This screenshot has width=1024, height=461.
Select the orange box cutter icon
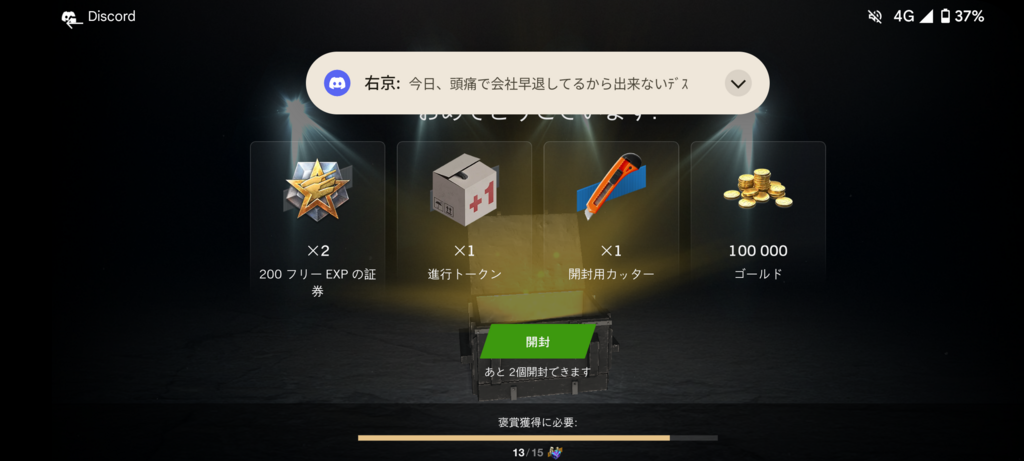611,186
